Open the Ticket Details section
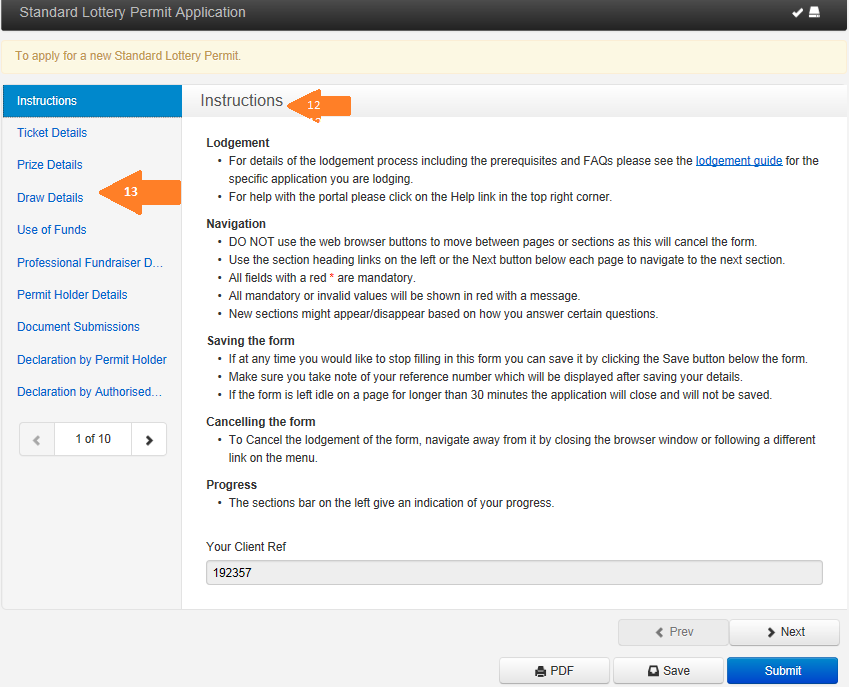Screen dimensions: 849x687 [x=52, y=133]
